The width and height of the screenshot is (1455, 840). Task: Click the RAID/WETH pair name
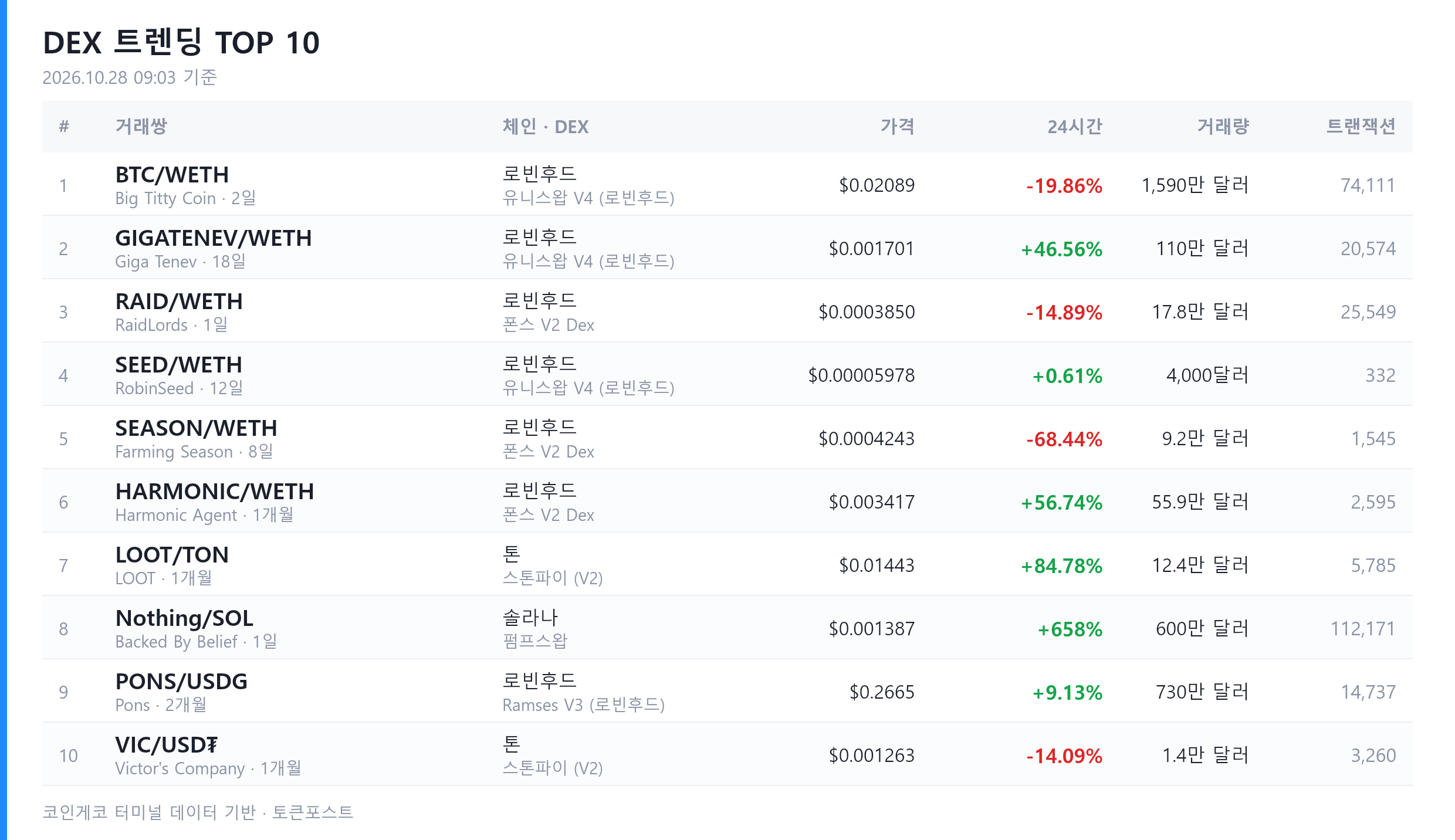[179, 302]
